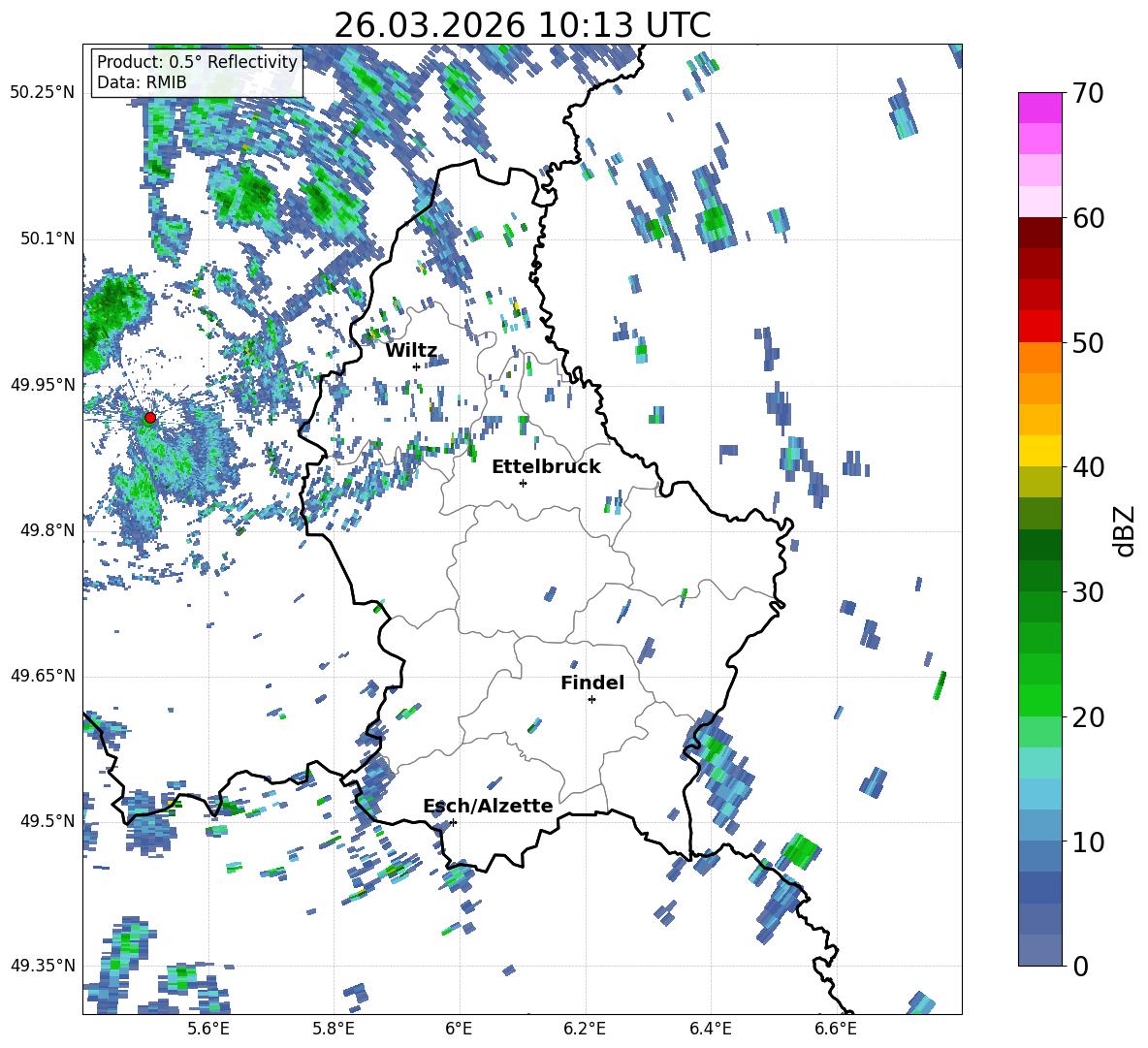The width and height of the screenshot is (1148, 1048).
Task: Click the 'Data: RMIB' text
Action: (142, 82)
